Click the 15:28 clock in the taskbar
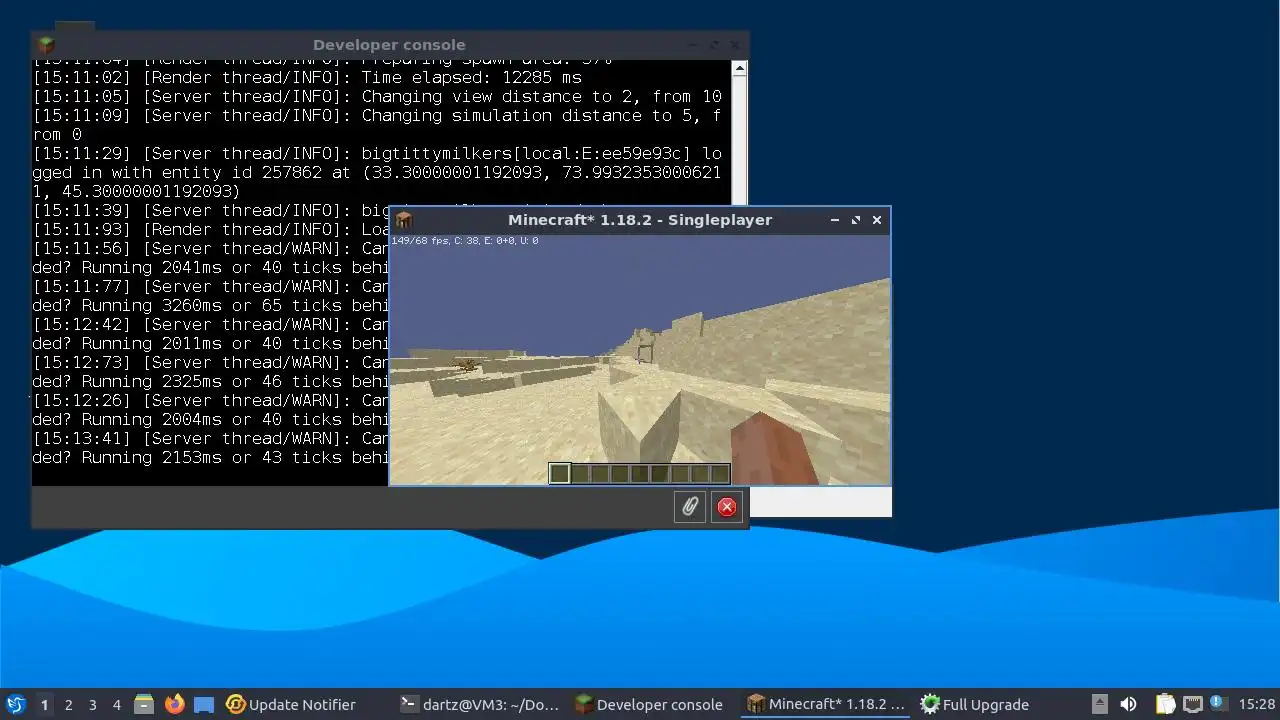Viewport: 1280px width, 720px height. (x=1257, y=704)
